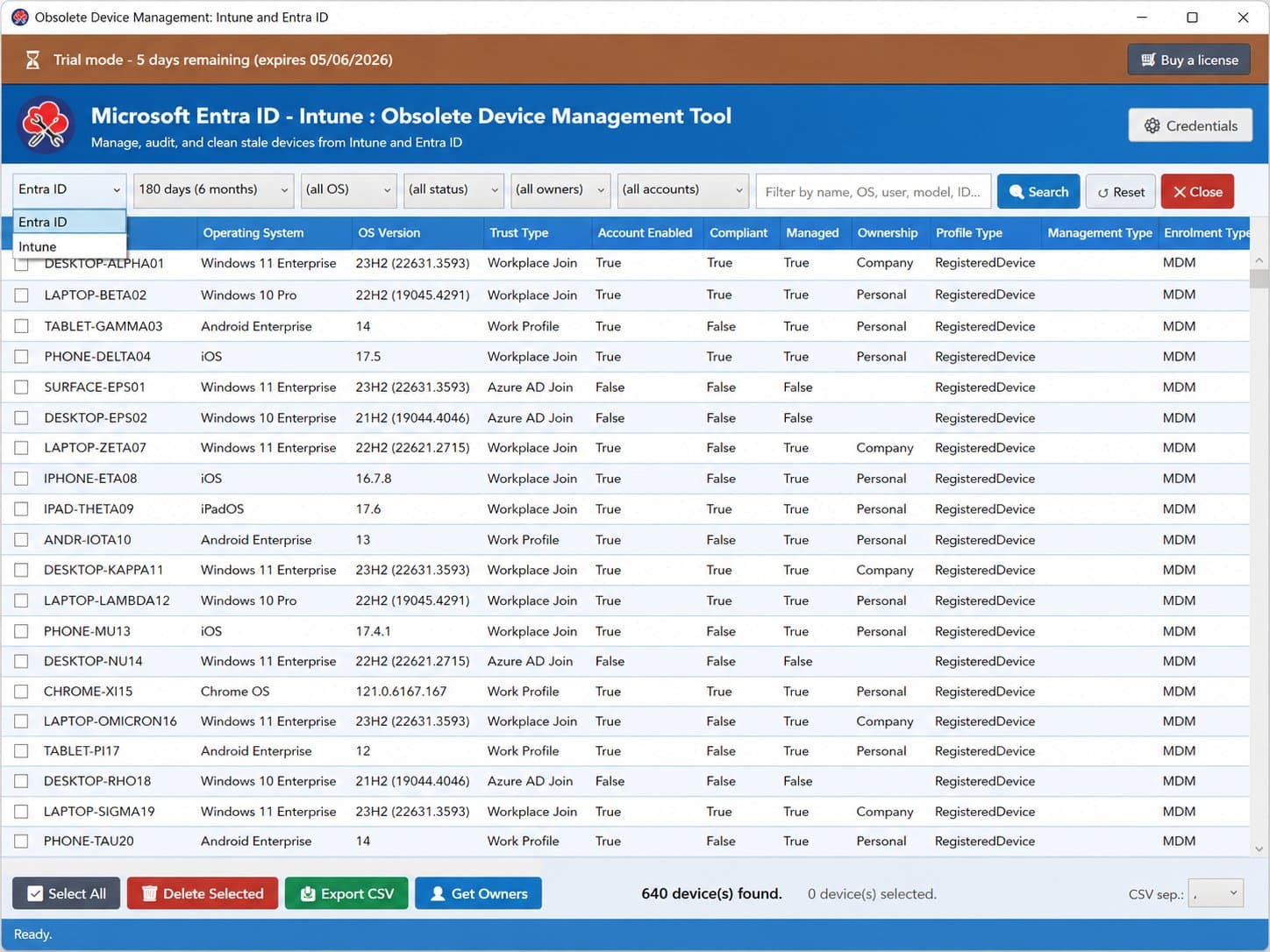1270x952 pixels.
Task: Run the Search
Action: 1038,191
